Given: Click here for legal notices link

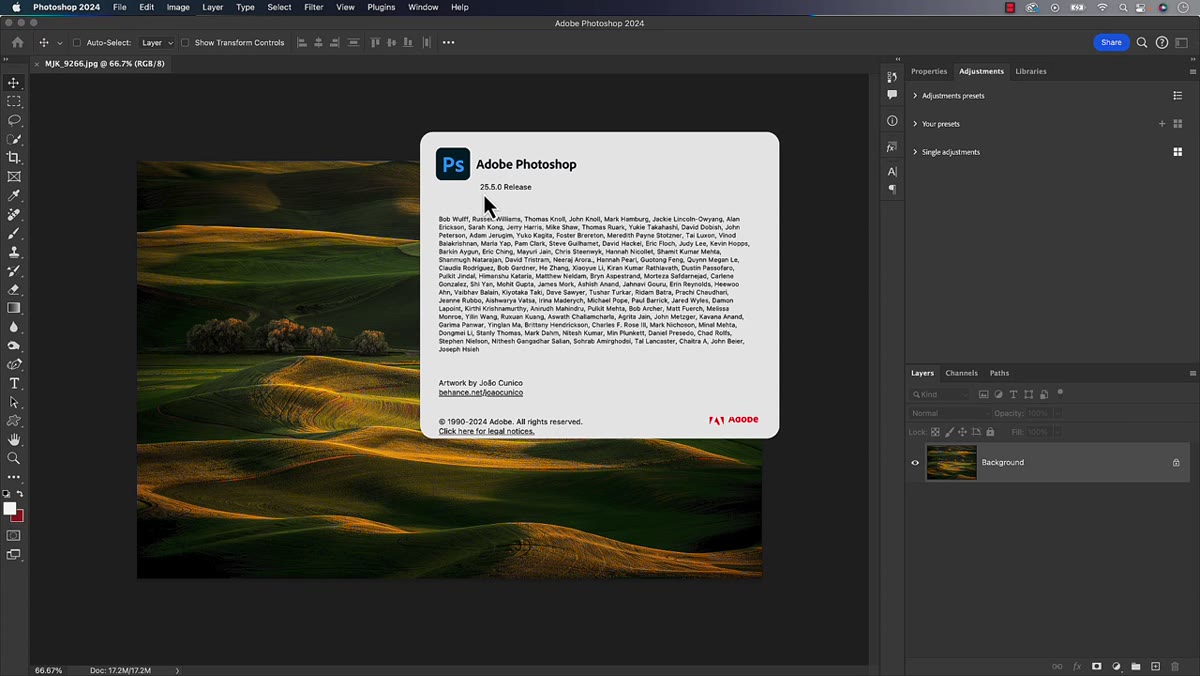Looking at the screenshot, I should 487,431.
